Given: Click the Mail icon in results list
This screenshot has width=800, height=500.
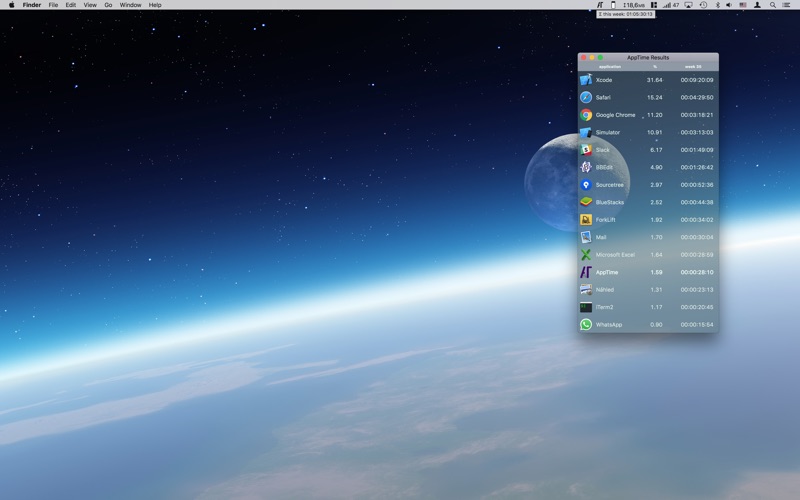Looking at the screenshot, I should [586, 237].
